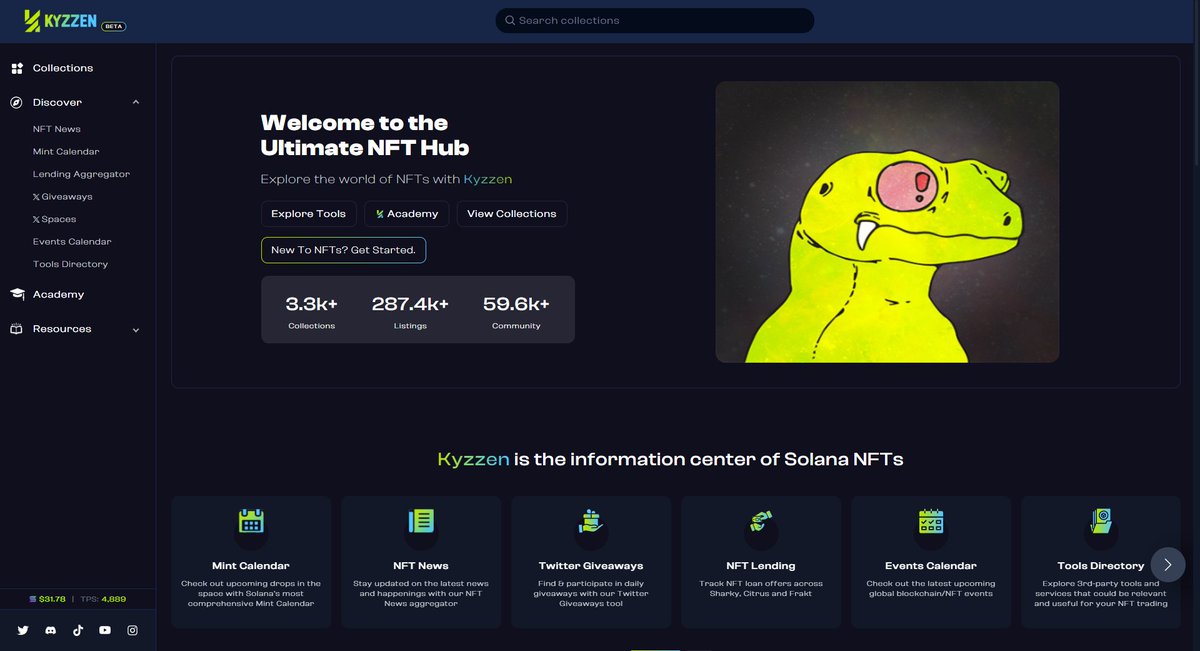Click the $31.78 Solana price text

(x=52, y=599)
